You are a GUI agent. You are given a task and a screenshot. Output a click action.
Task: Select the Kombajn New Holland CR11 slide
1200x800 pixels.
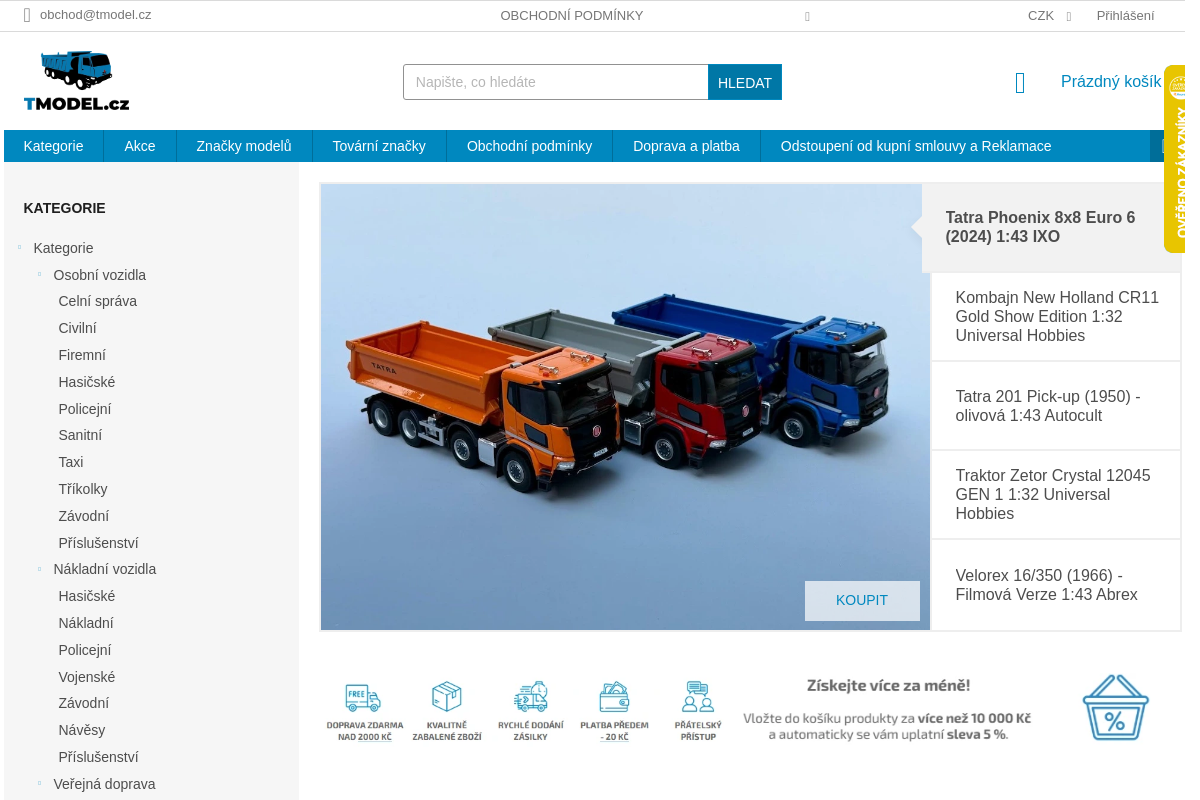coord(1056,317)
